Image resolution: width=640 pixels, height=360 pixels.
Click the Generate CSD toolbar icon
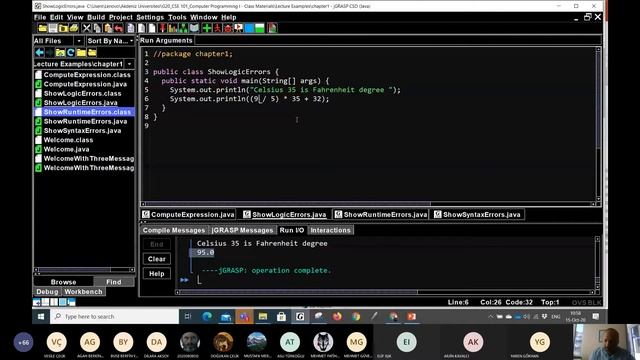(131, 28)
